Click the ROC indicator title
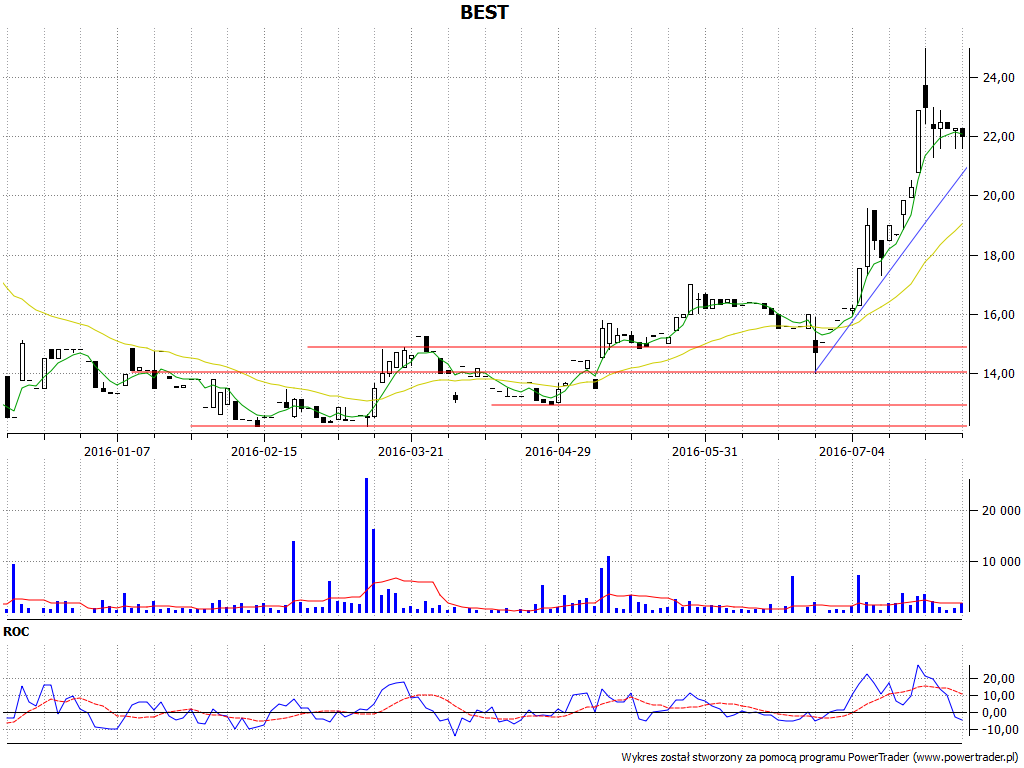 (x=16, y=632)
